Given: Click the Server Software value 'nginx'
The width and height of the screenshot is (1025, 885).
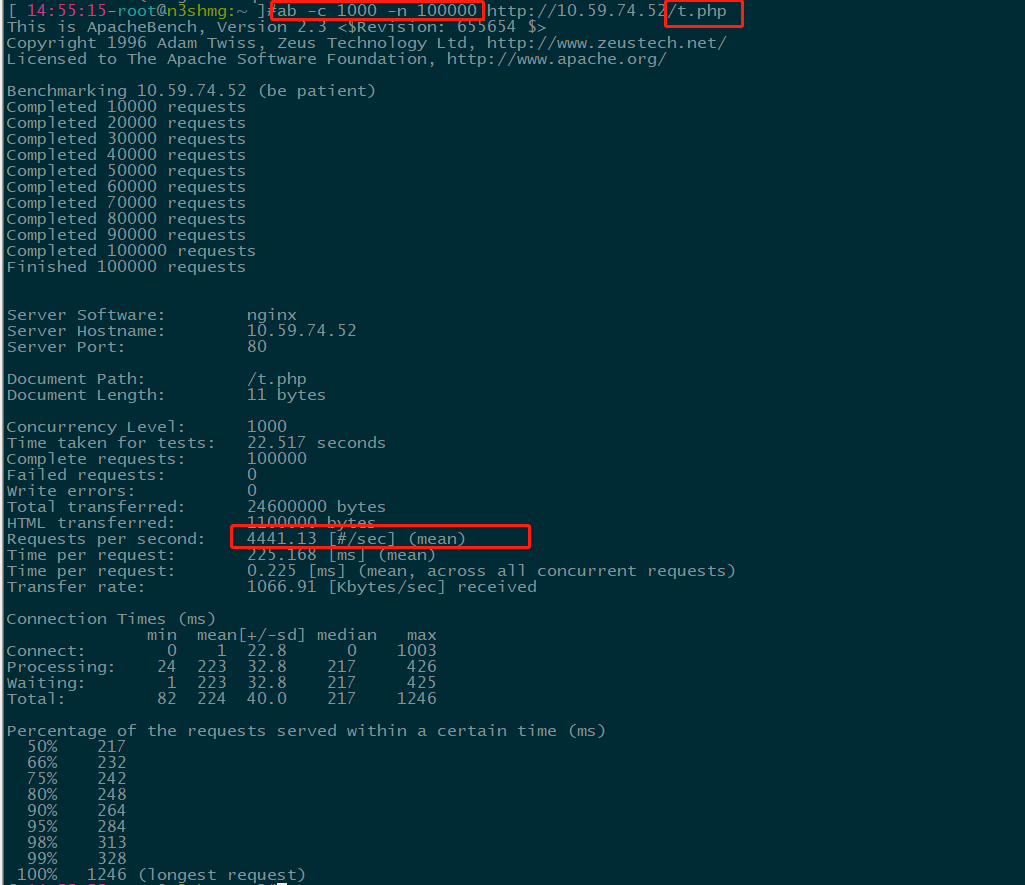Looking at the screenshot, I should pos(272,315).
